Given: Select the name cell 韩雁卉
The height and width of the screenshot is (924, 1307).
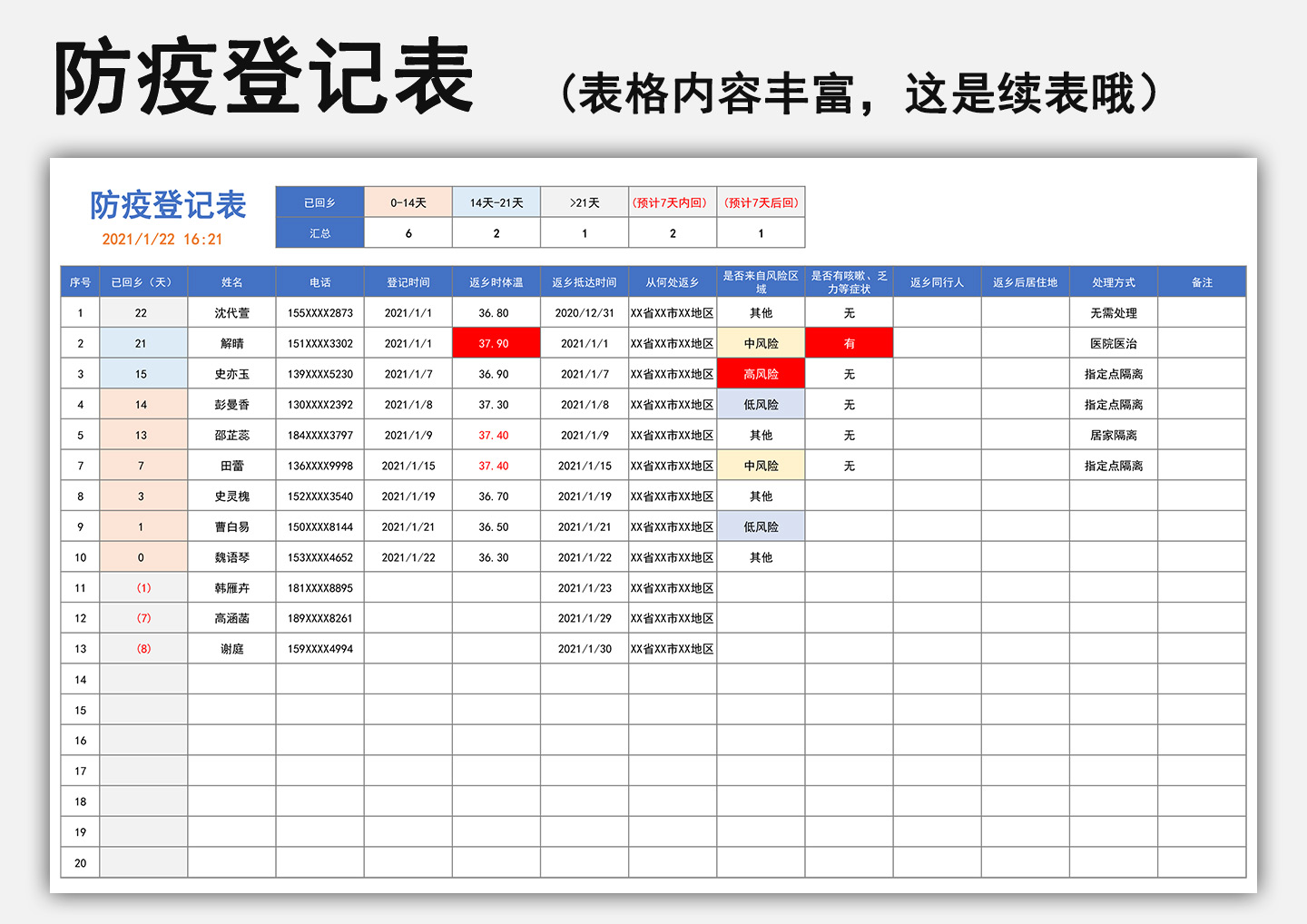Looking at the screenshot, I should 231,588.
